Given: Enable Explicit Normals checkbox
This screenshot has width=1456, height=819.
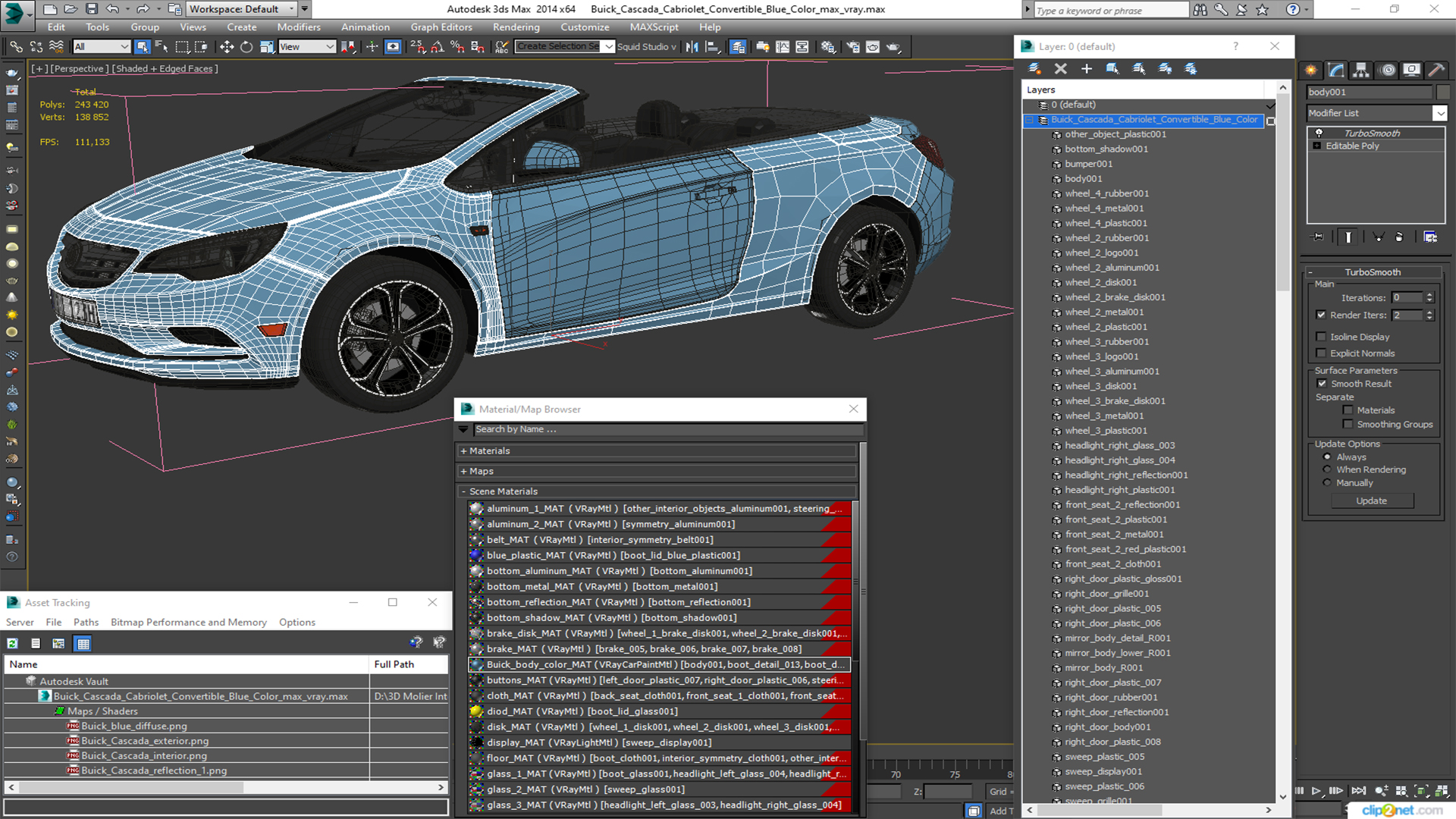Looking at the screenshot, I should [1321, 353].
